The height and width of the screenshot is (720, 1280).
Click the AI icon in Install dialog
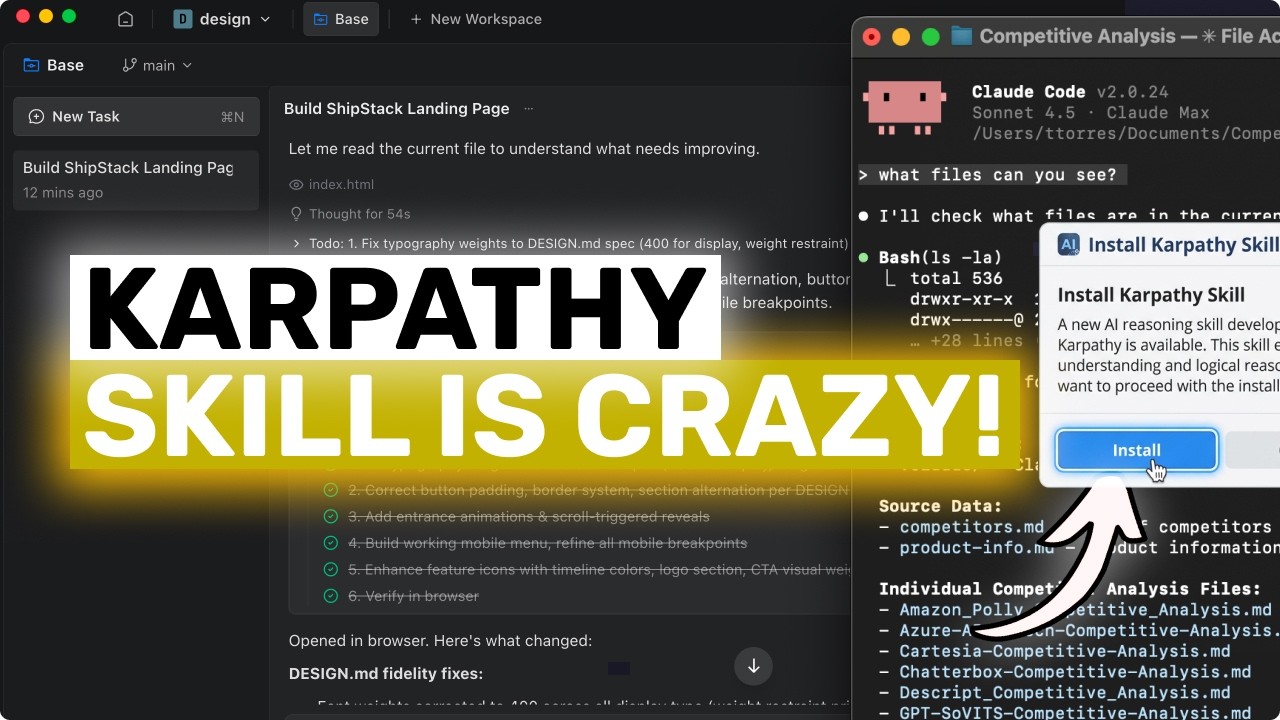[x=1069, y=245]
